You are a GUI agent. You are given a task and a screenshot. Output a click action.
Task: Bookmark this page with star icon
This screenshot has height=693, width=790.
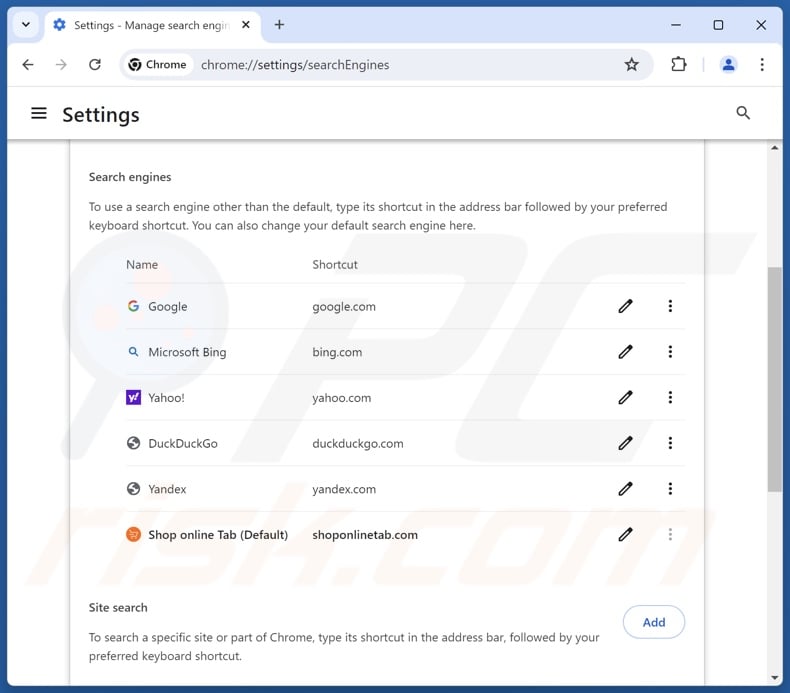pos(631,65)
